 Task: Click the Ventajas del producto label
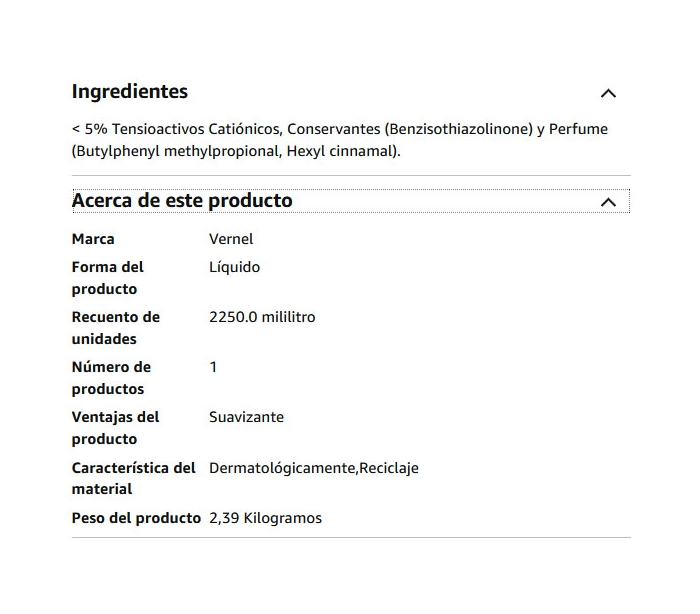click(115, 428)
